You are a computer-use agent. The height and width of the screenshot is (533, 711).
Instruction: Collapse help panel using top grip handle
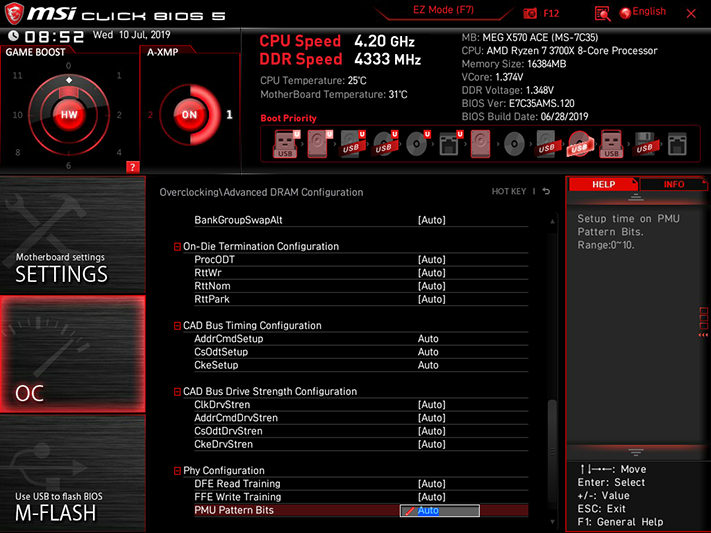pos(635,197)
